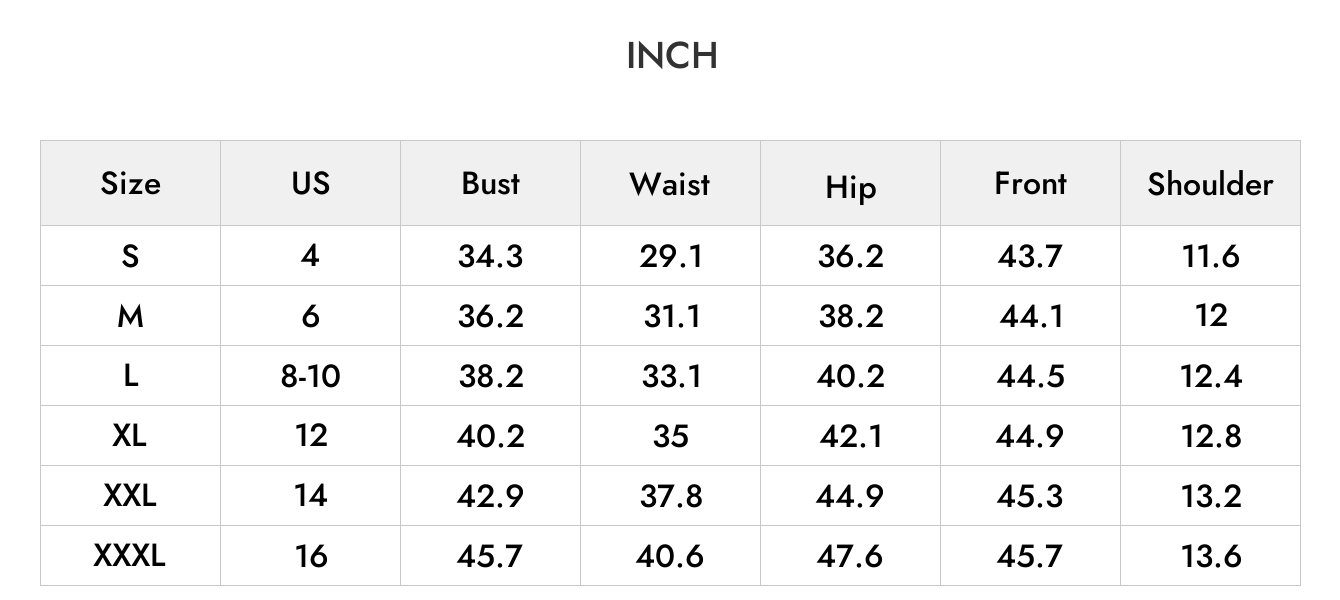Click the XXXL size row label
The height and width of the screenshot is (600, 1340).
130,555
